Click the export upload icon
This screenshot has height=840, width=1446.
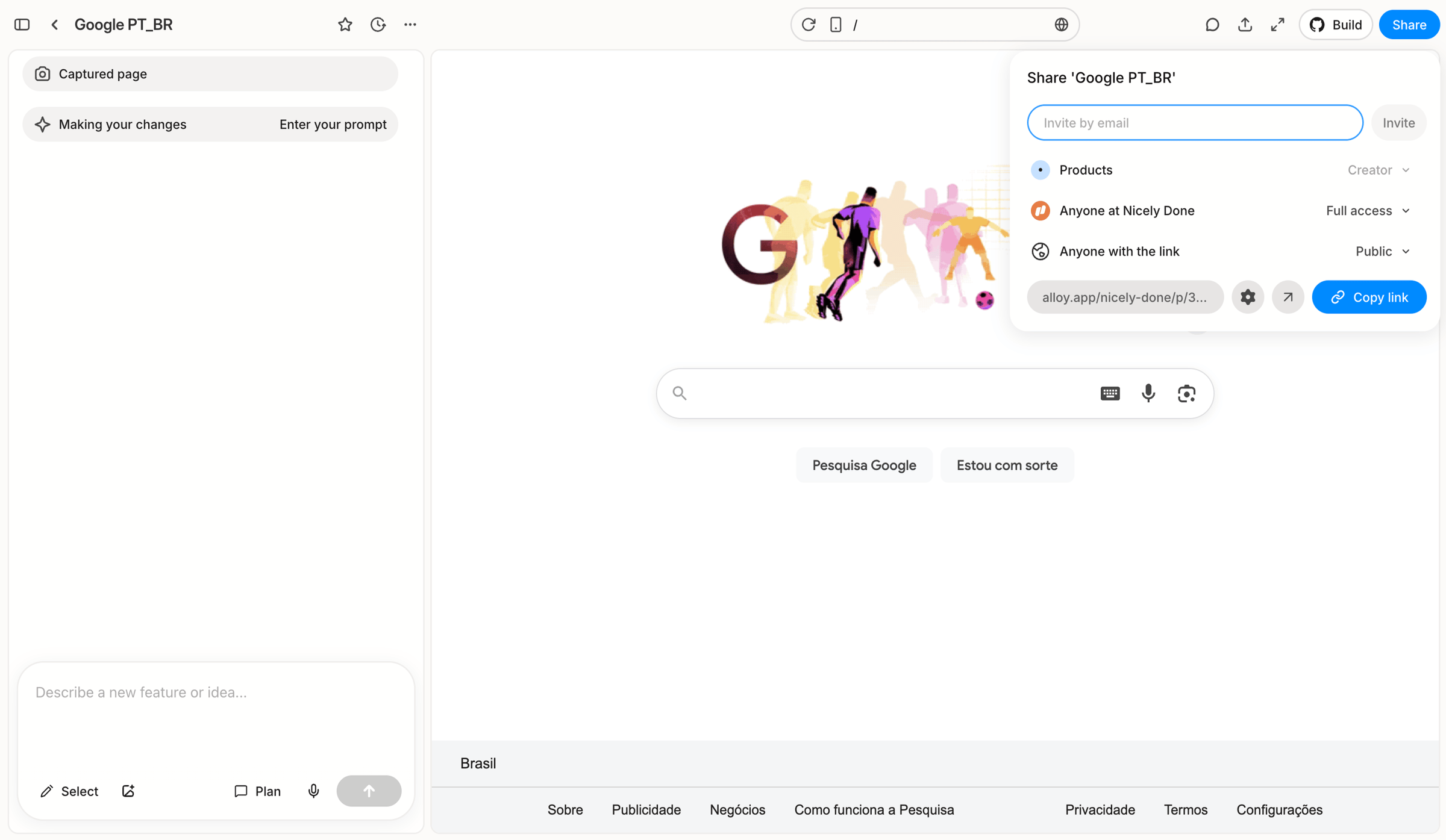click(x=1245, y=25)
